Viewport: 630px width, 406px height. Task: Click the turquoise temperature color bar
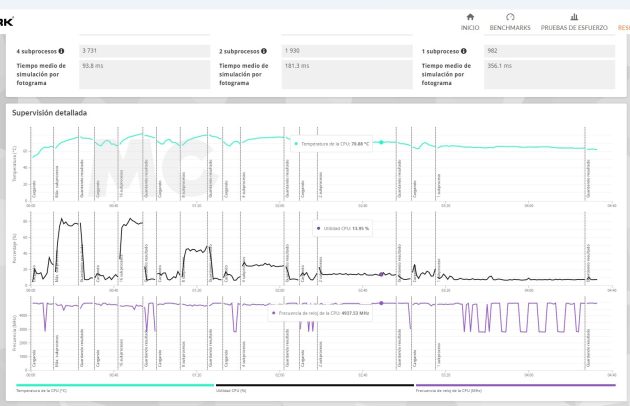114,383
